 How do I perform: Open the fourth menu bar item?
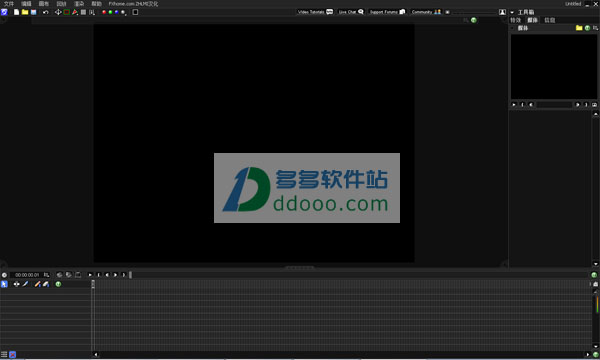tap(61, 4)
